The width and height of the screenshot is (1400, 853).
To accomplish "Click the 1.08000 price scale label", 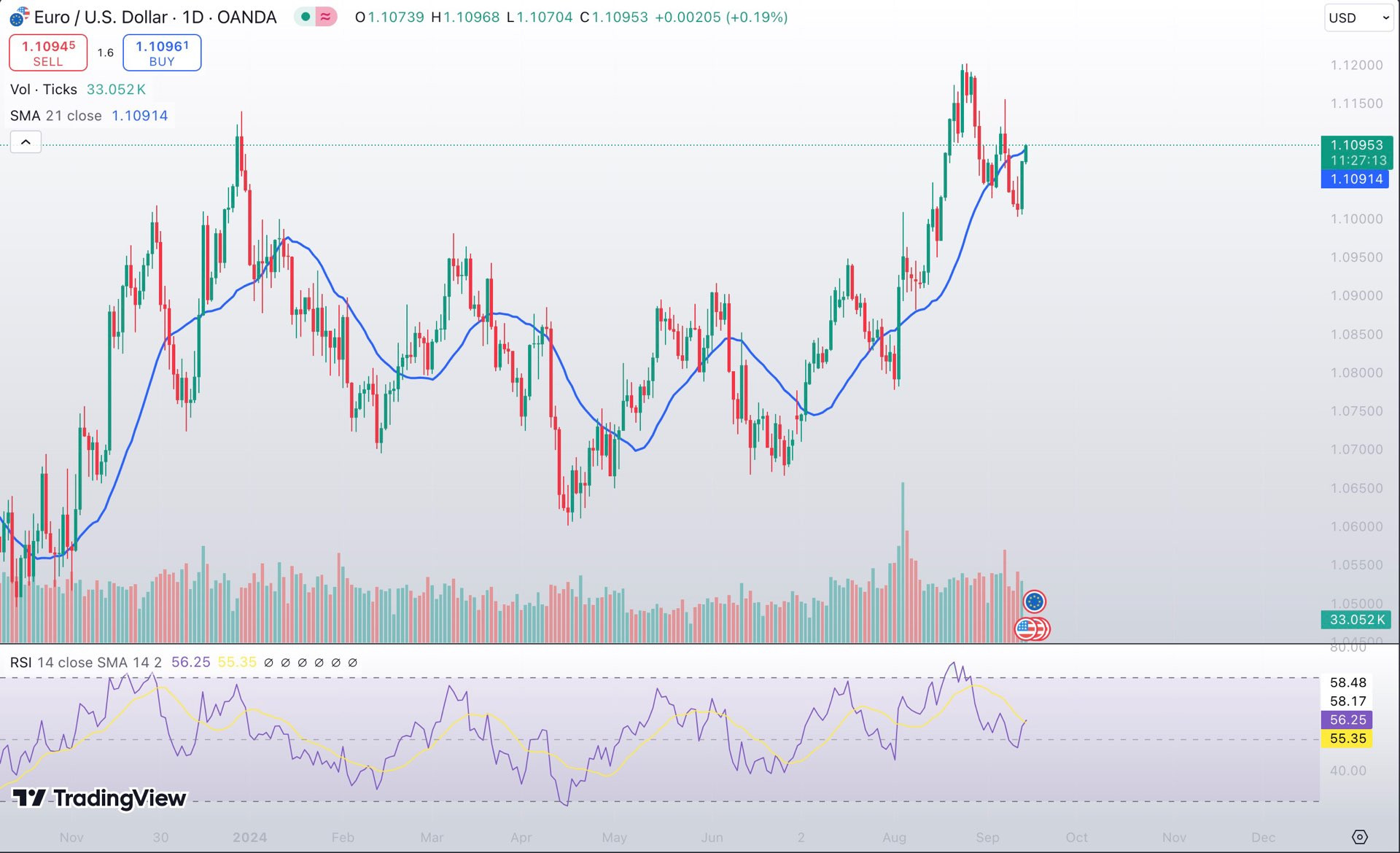I will 1356,373.
